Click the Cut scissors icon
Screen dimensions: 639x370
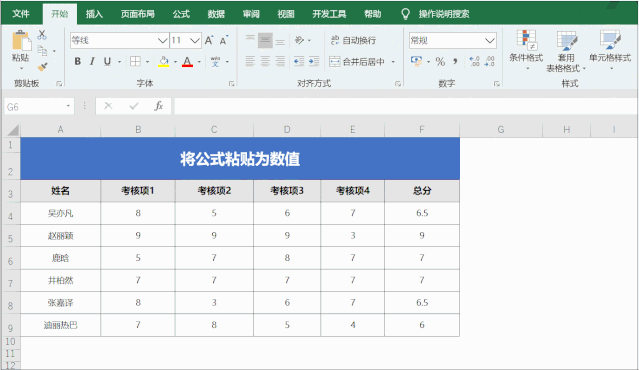(x=42, y=35)
